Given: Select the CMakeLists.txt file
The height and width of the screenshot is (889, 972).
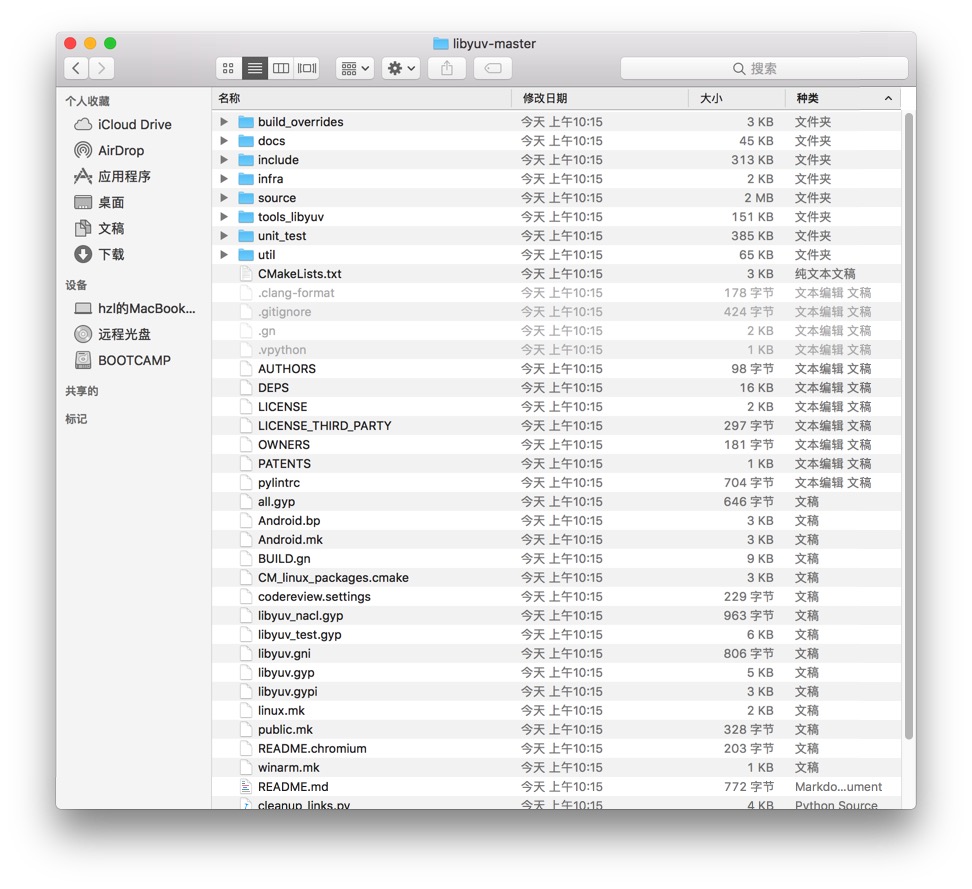Looking at the screenshot, I should click(556, 274).
